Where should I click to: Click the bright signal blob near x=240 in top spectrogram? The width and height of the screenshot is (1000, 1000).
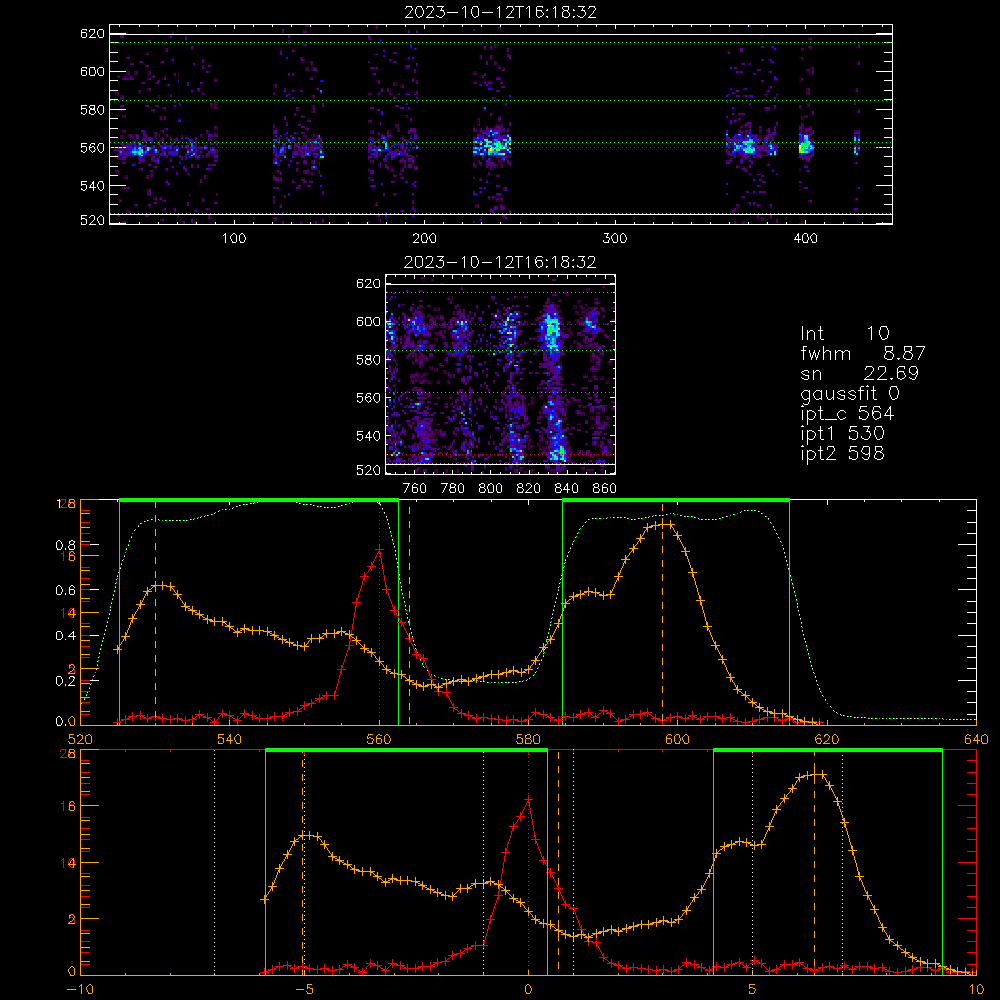coord(492,145)
